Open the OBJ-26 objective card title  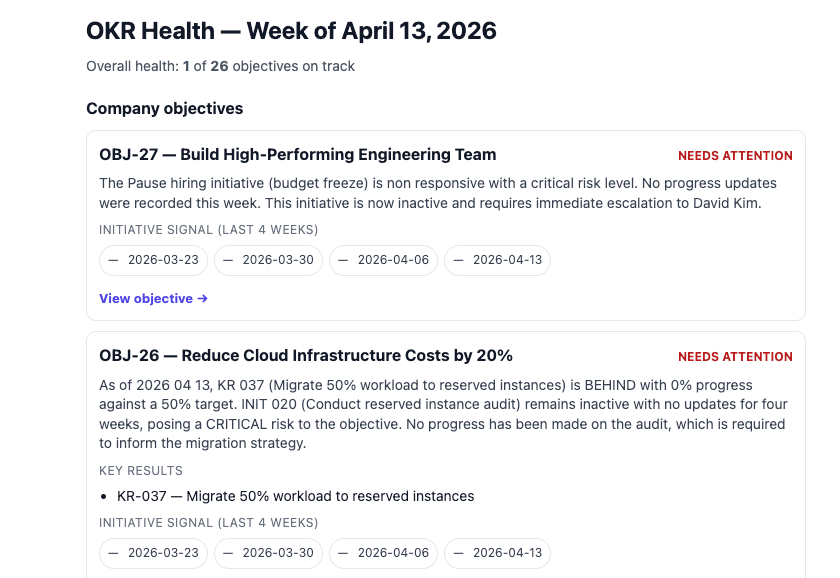pos(305,355)
